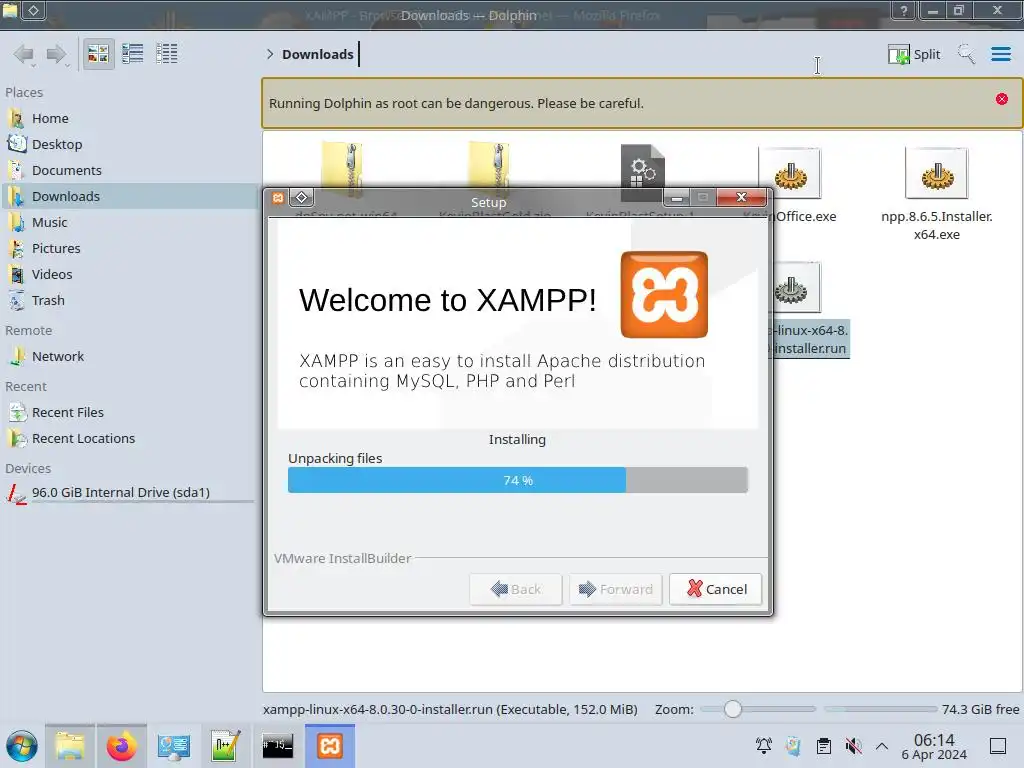Open Videos in Places panel
Image resolution: width=1024 pixels, height=768 pixels.
129,275
